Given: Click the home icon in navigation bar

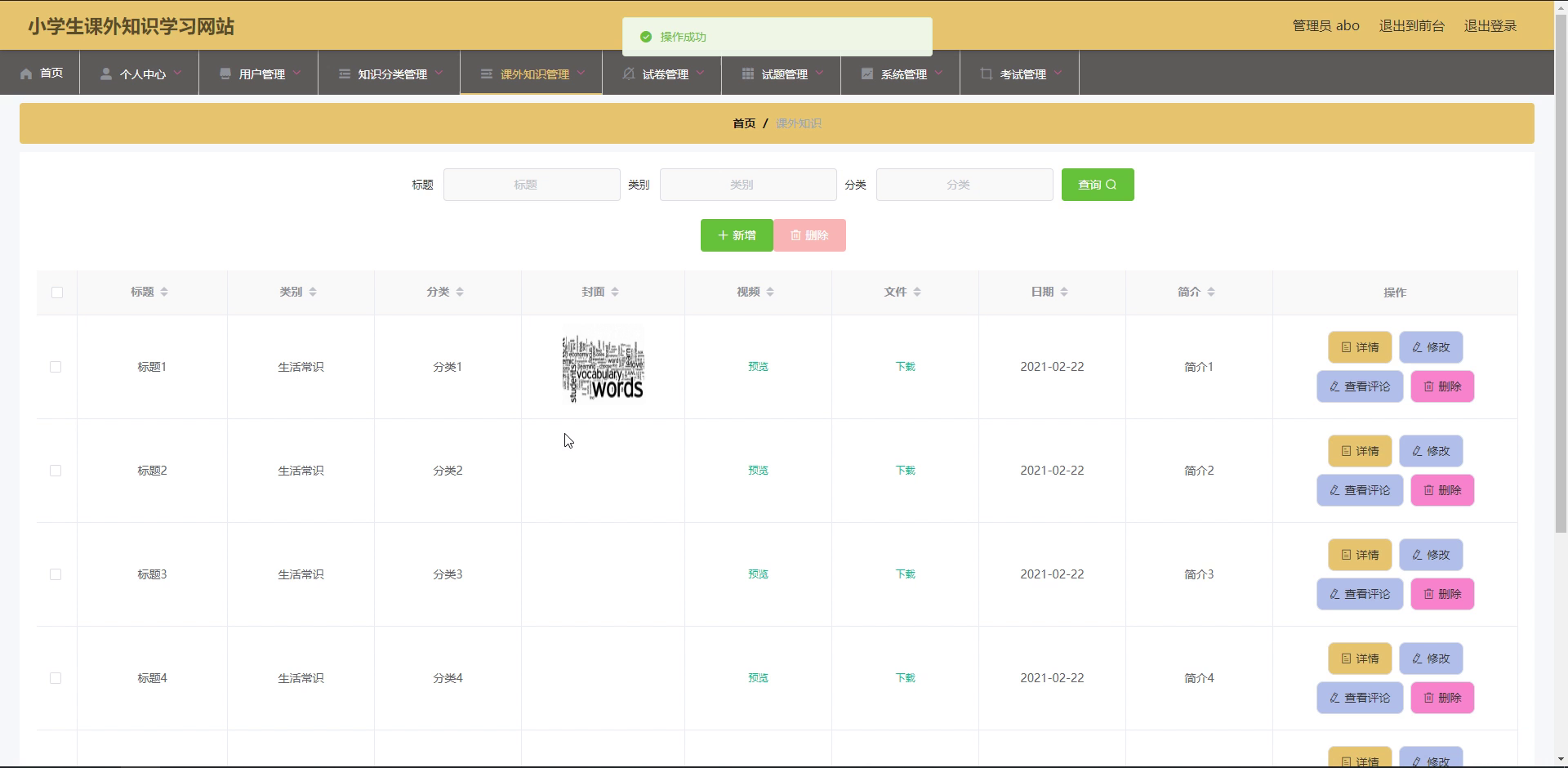Looking at the screenshot, I should (x=26, y=74).
